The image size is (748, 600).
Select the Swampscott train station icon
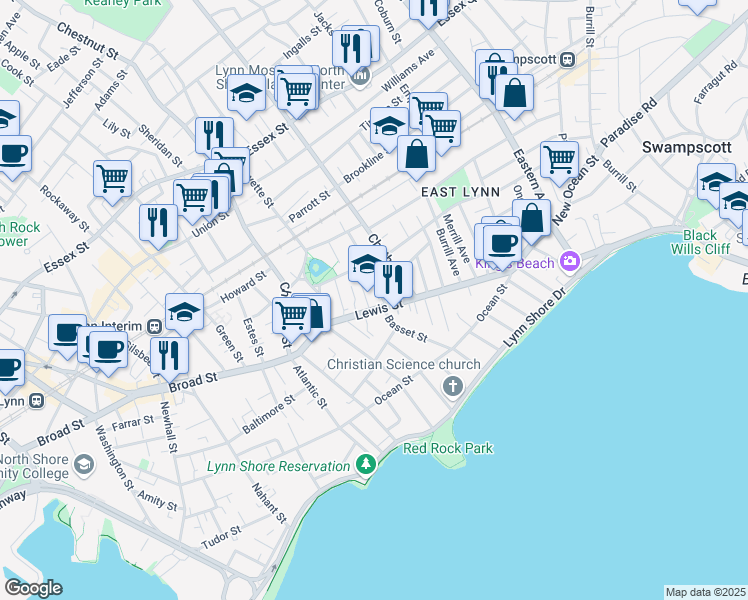[568, 59]
